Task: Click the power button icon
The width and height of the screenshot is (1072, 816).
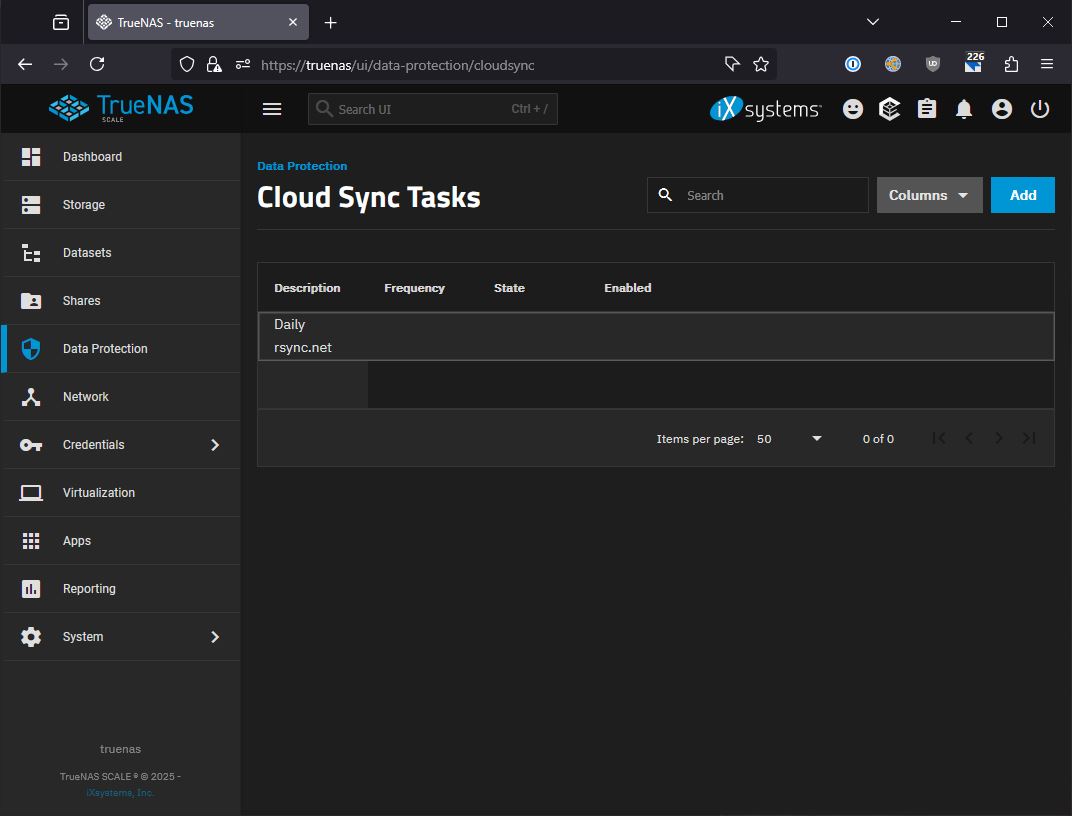Action: pos(1040,109)
